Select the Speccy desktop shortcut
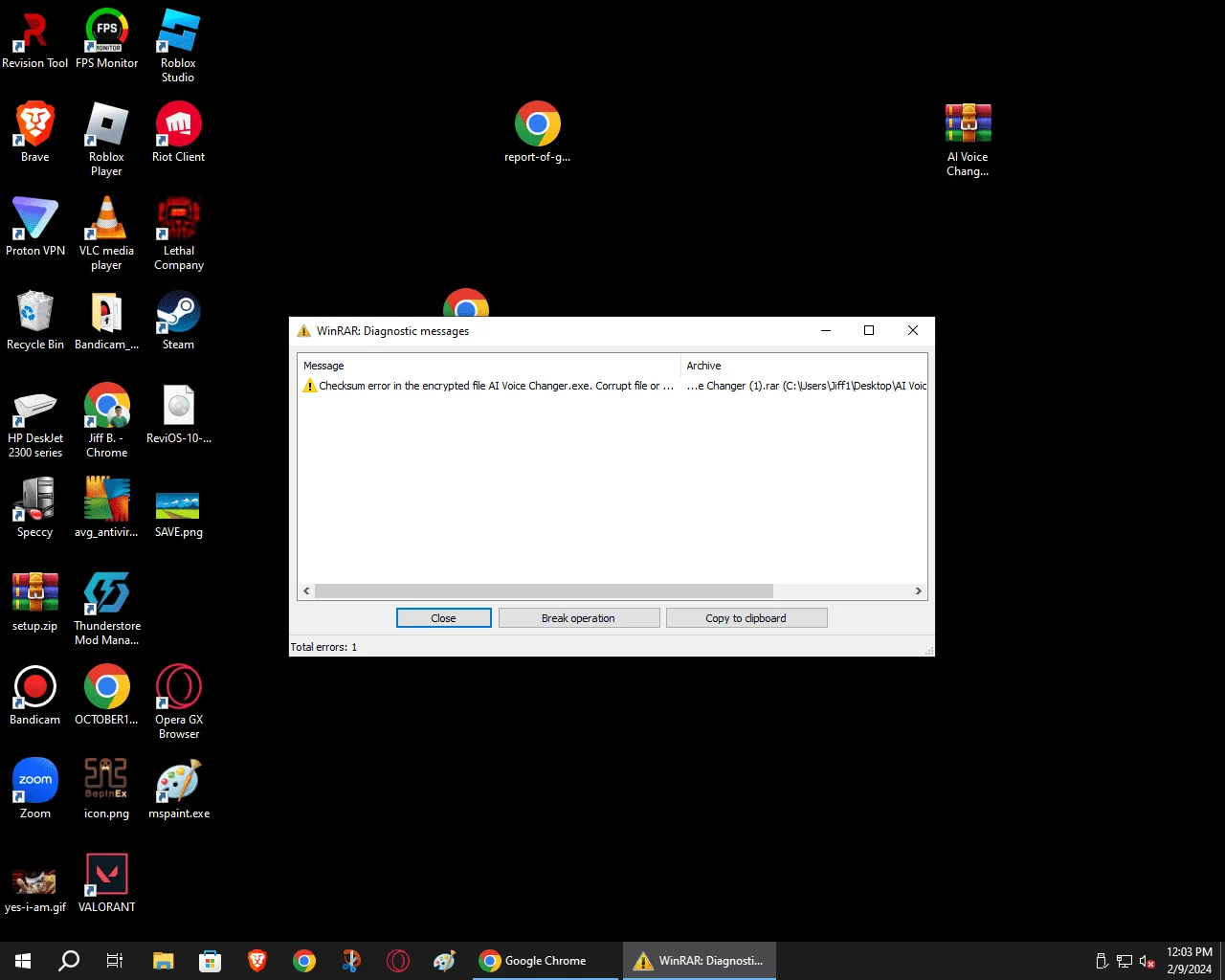 (35, 507)
